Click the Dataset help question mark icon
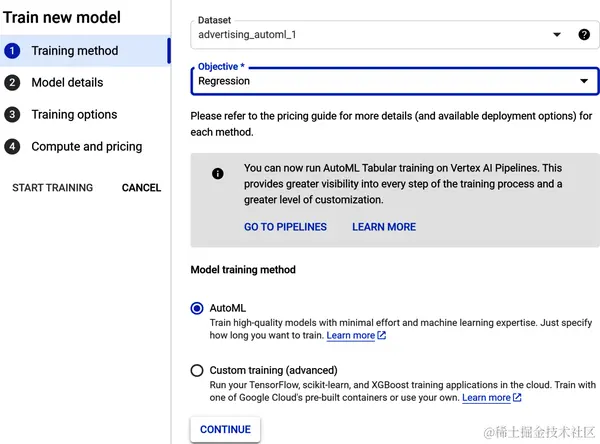This screenshot has height=444, width=600. (x=584, y=35)
